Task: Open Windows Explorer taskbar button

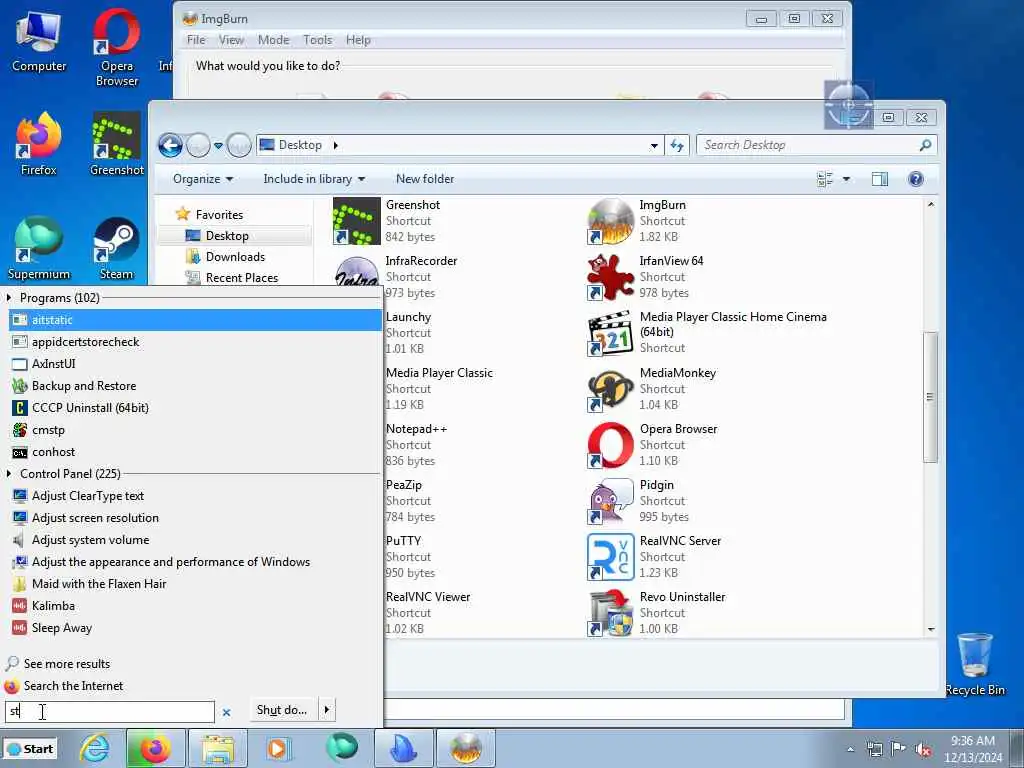Action: pos(217,748)
